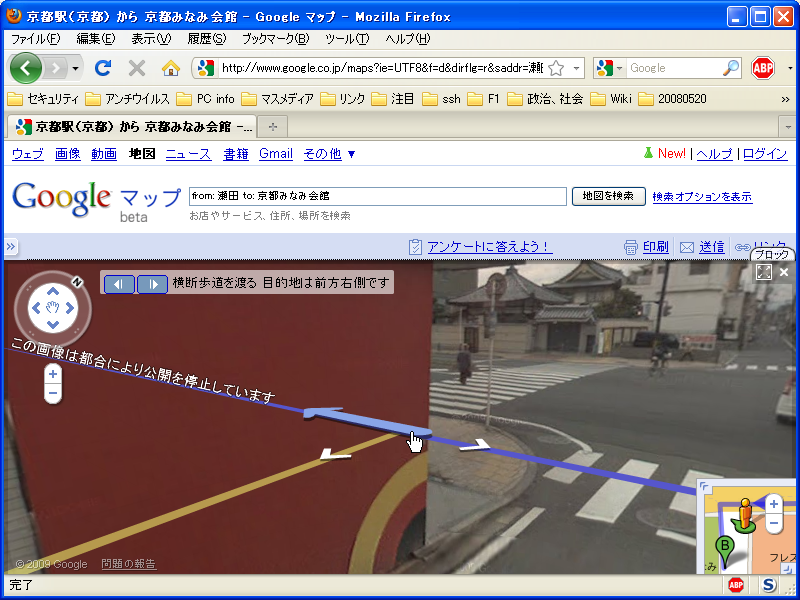
Task: Expand the collapsed side panel
Action: click(11, 247)
